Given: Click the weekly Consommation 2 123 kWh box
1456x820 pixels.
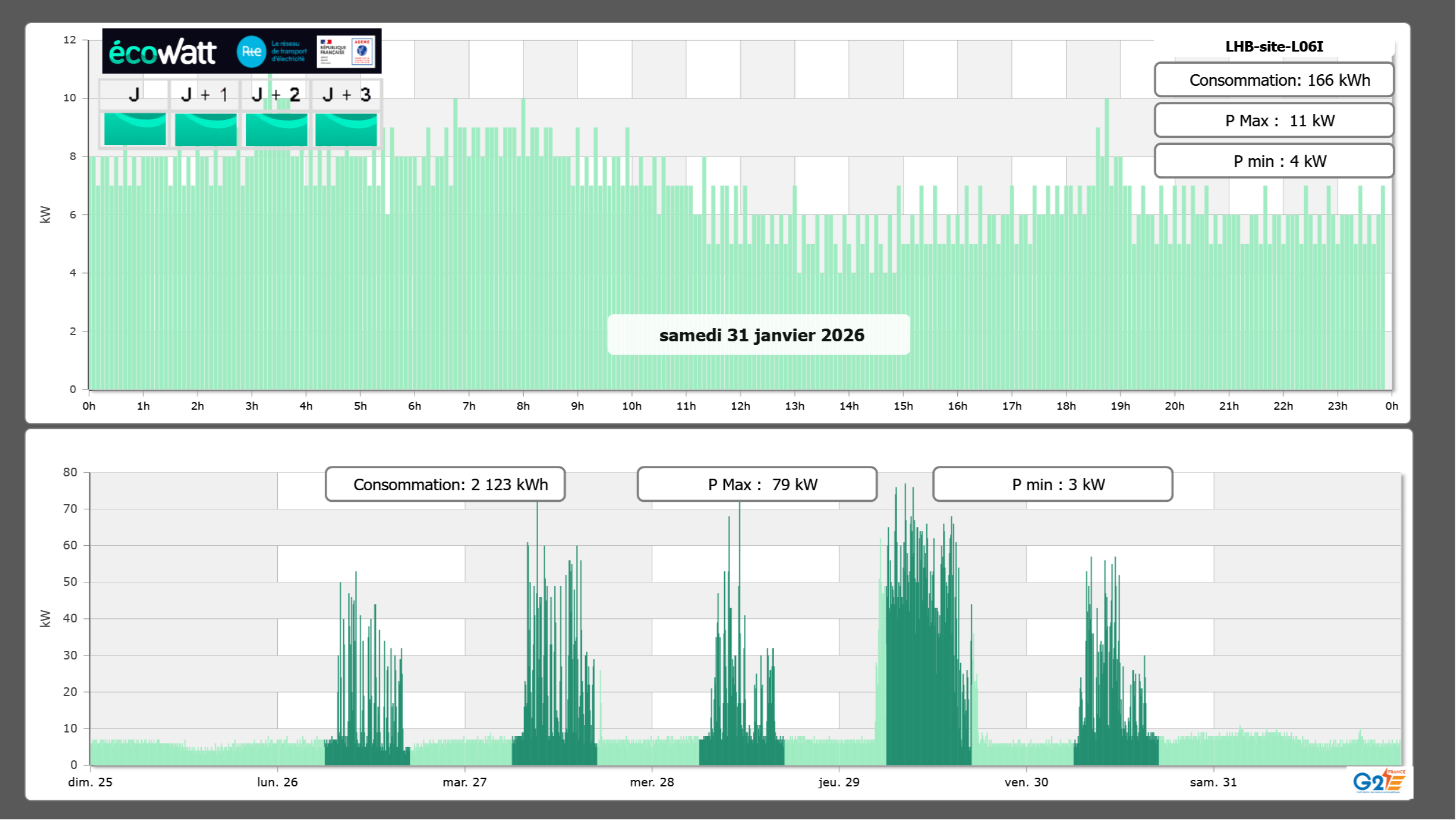Looking at the screenshot, I should [445, 484].
